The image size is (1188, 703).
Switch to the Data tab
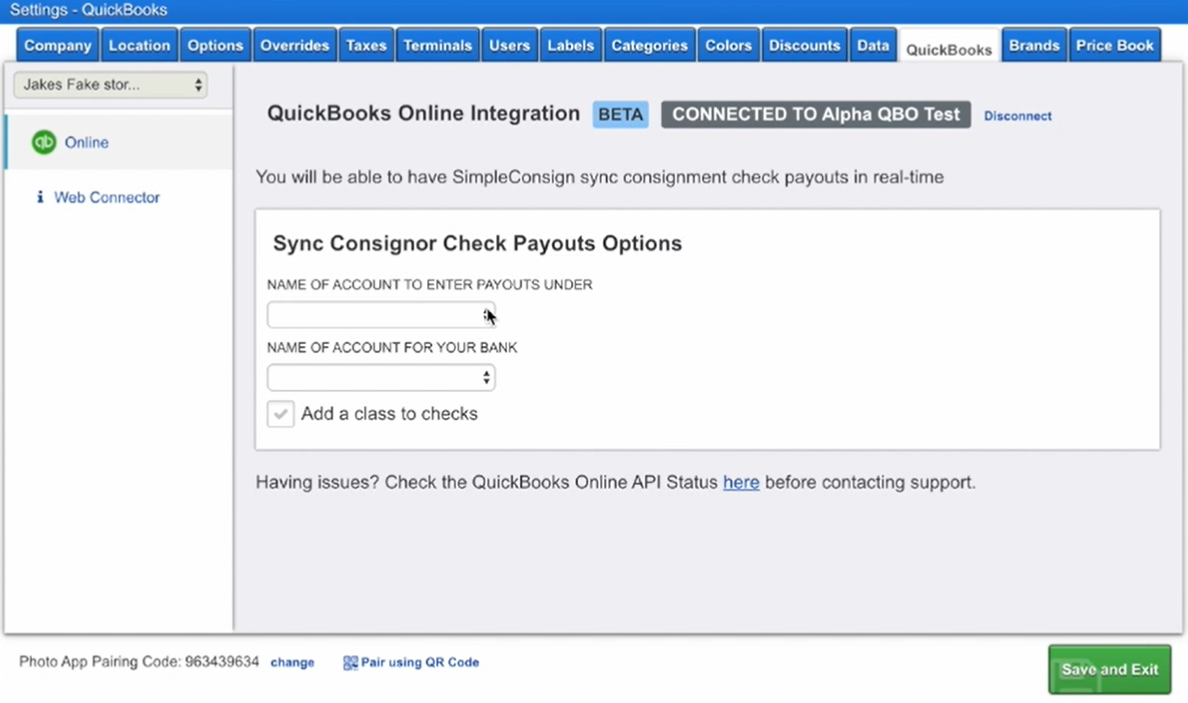tap(873, 45)
